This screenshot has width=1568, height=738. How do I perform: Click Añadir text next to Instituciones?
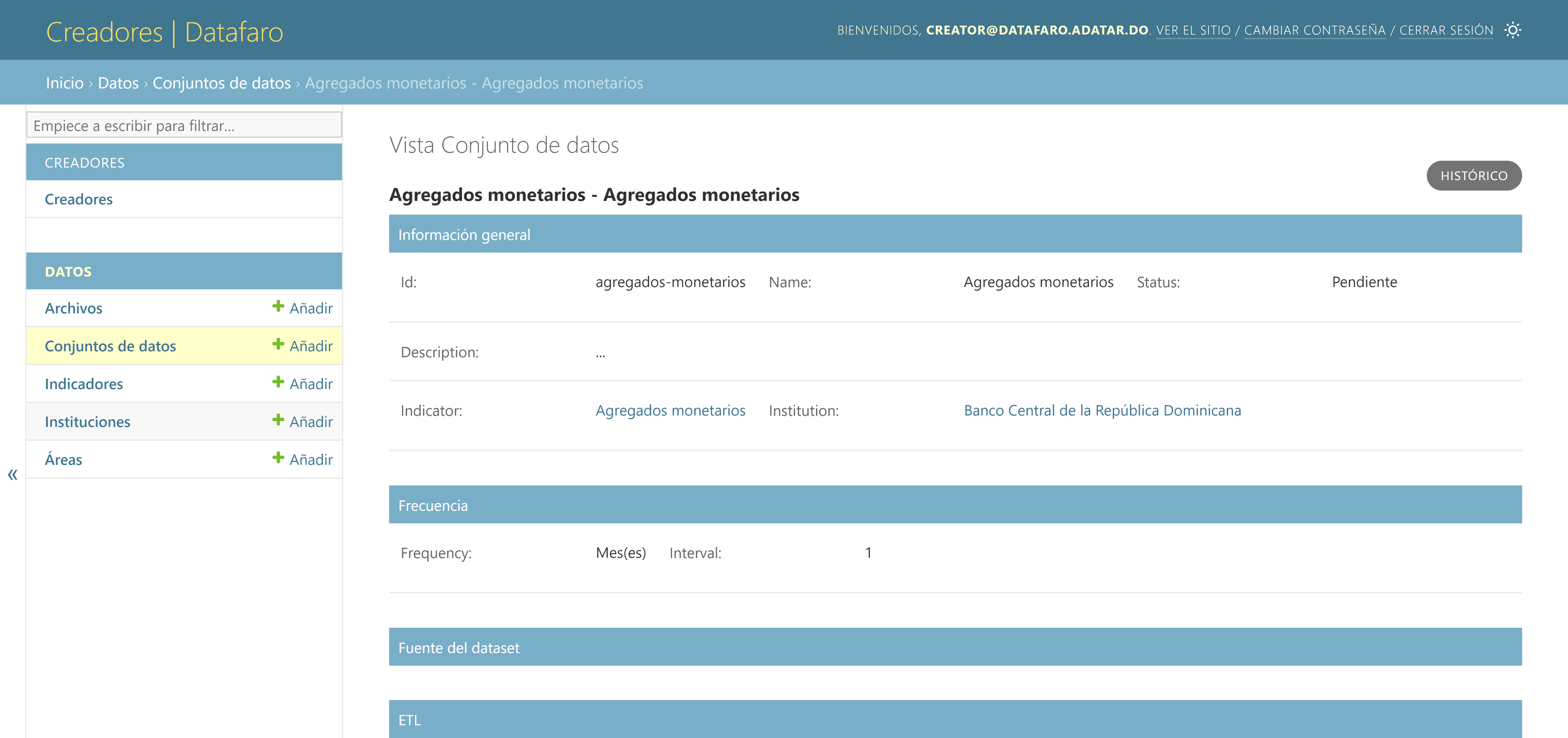(x=311, y=421)
